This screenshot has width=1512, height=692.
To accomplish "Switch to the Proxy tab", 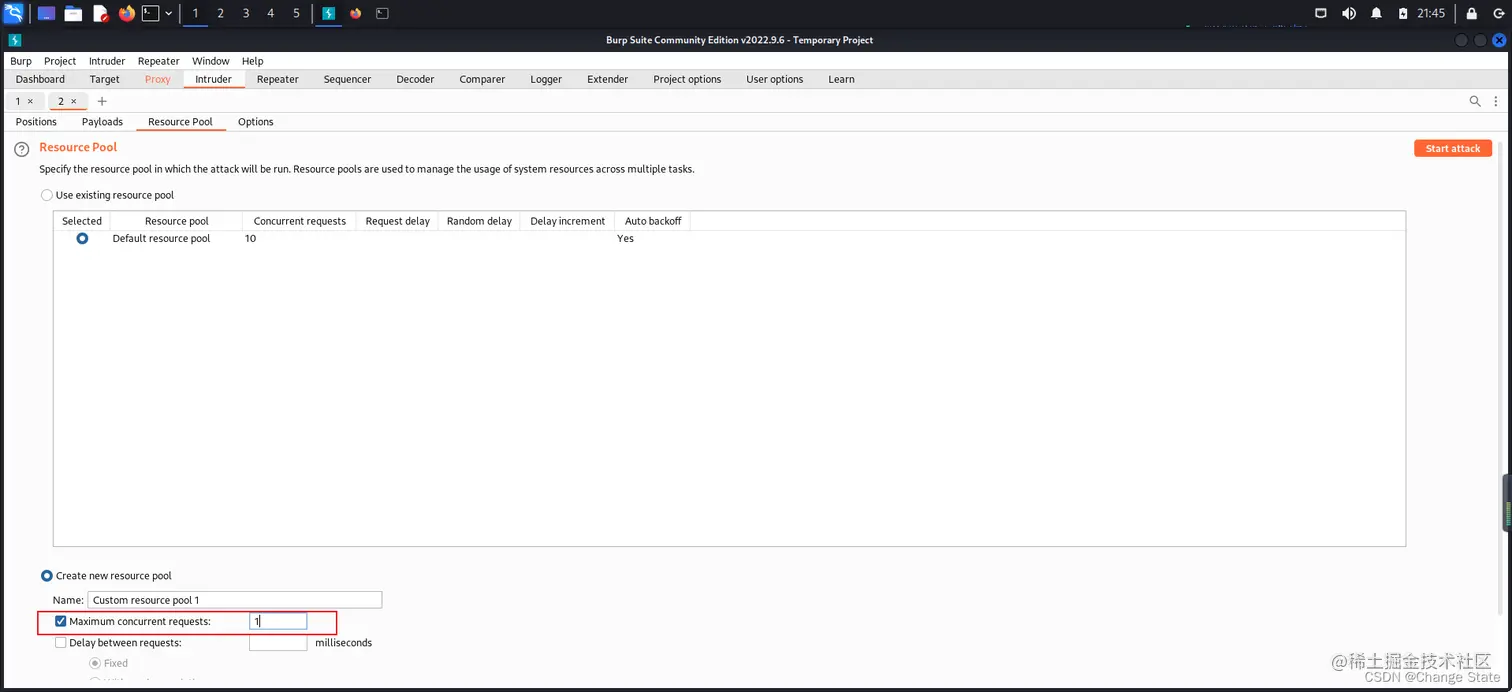I will click(x=158, y=79).
